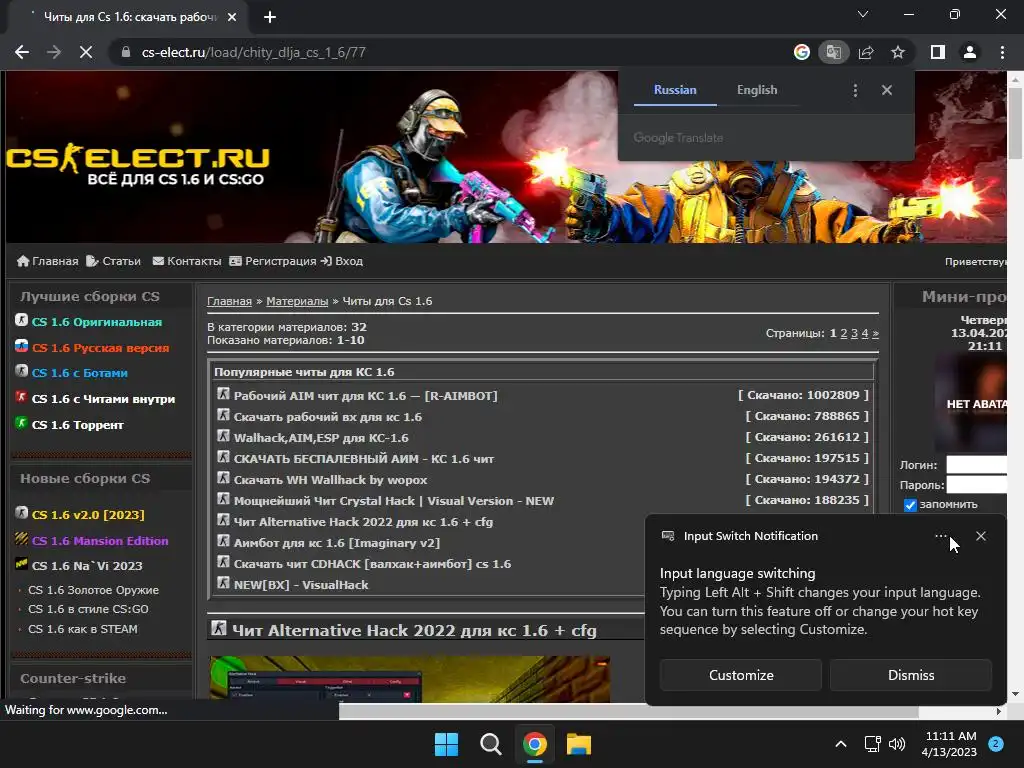
Task: Share this page icon
Action: (866, 52)
